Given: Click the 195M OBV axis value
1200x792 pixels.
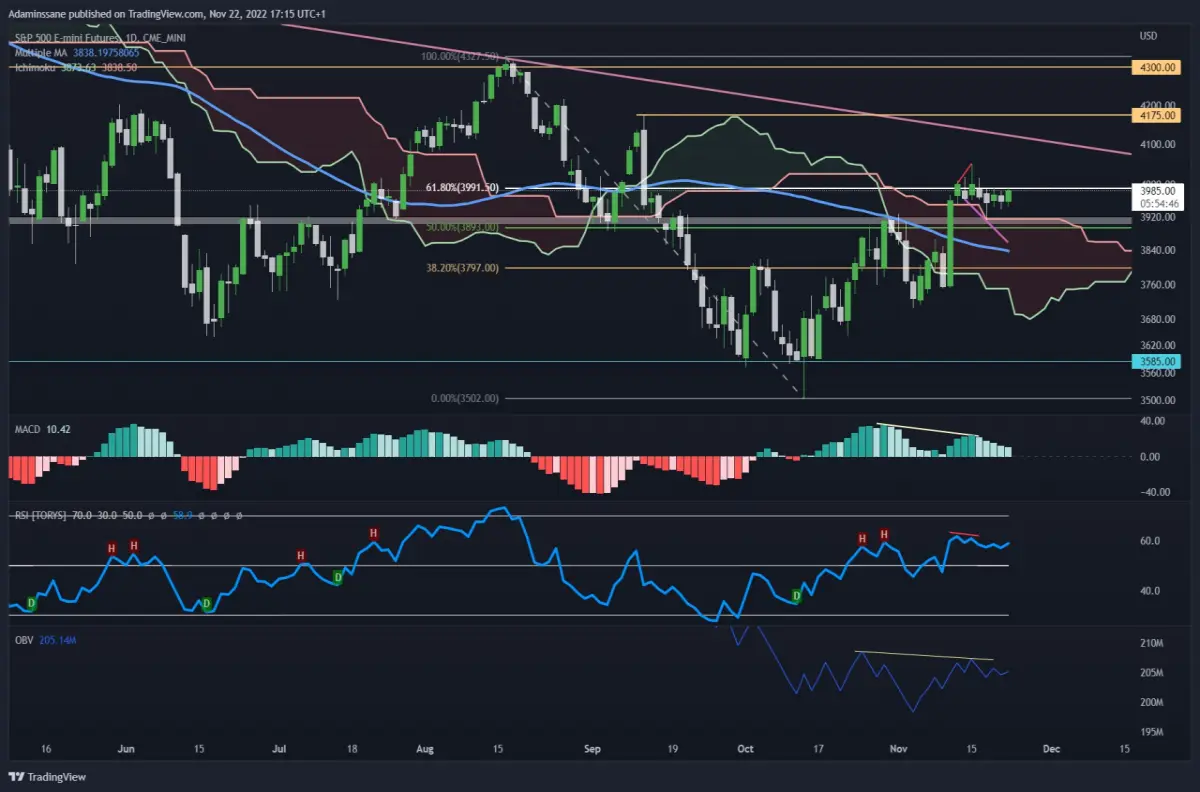Looking at the screenshot, I should [1149, 732].
